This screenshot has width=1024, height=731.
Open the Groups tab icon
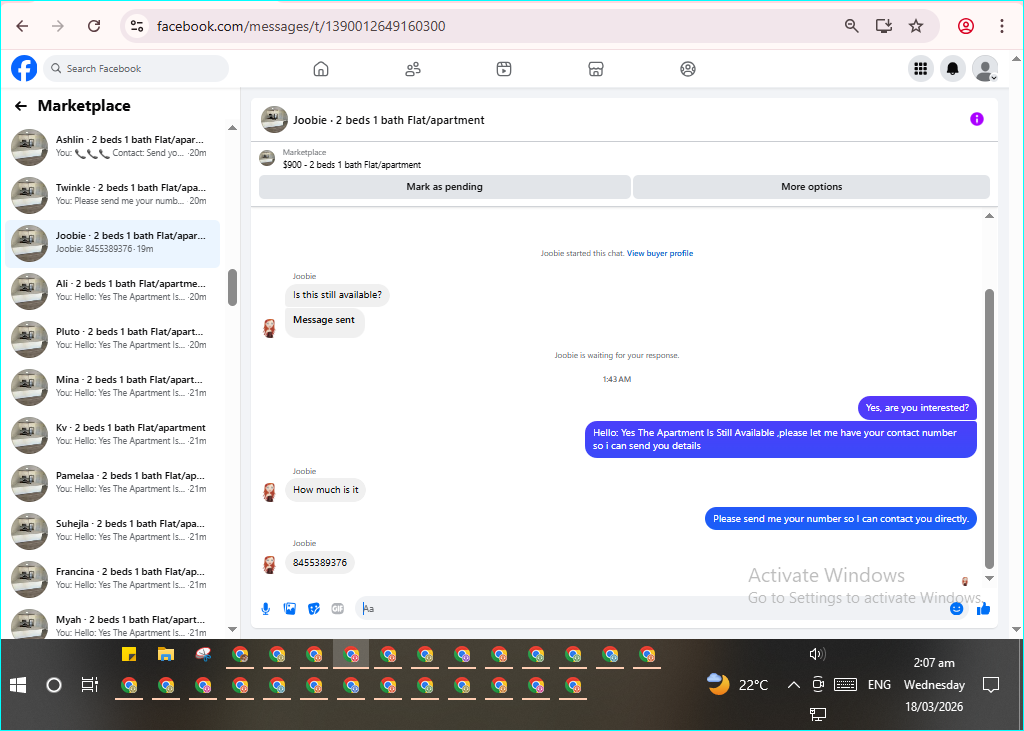[688, 69]
